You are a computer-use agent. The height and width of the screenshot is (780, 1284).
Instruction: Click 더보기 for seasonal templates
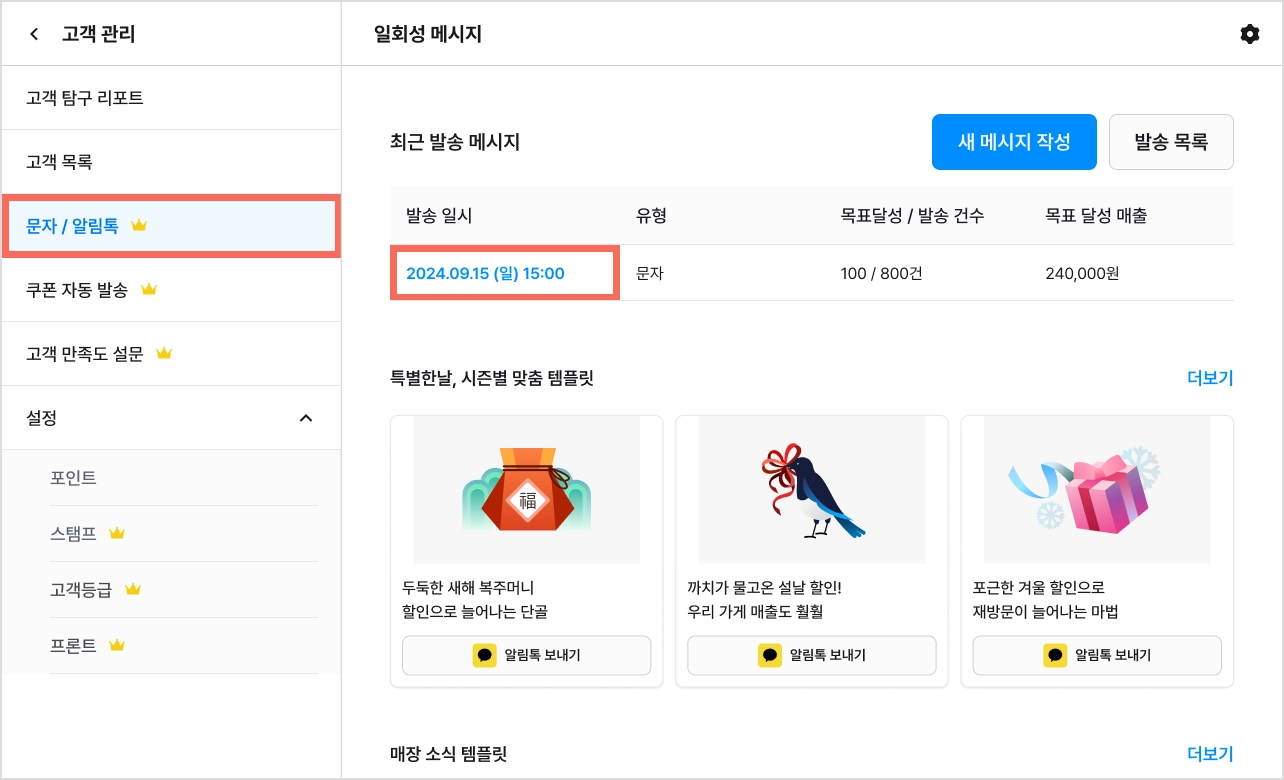pyautogui.click(x=1210, y=378)
